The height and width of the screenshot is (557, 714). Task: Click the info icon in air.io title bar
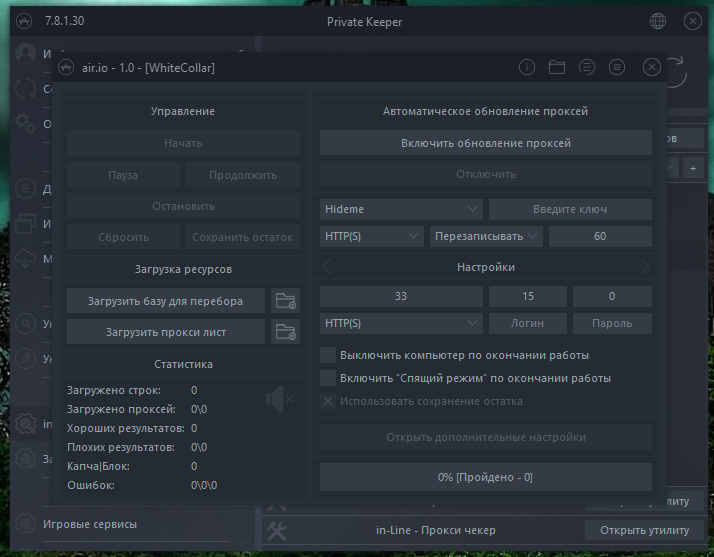tap(527, 68)
